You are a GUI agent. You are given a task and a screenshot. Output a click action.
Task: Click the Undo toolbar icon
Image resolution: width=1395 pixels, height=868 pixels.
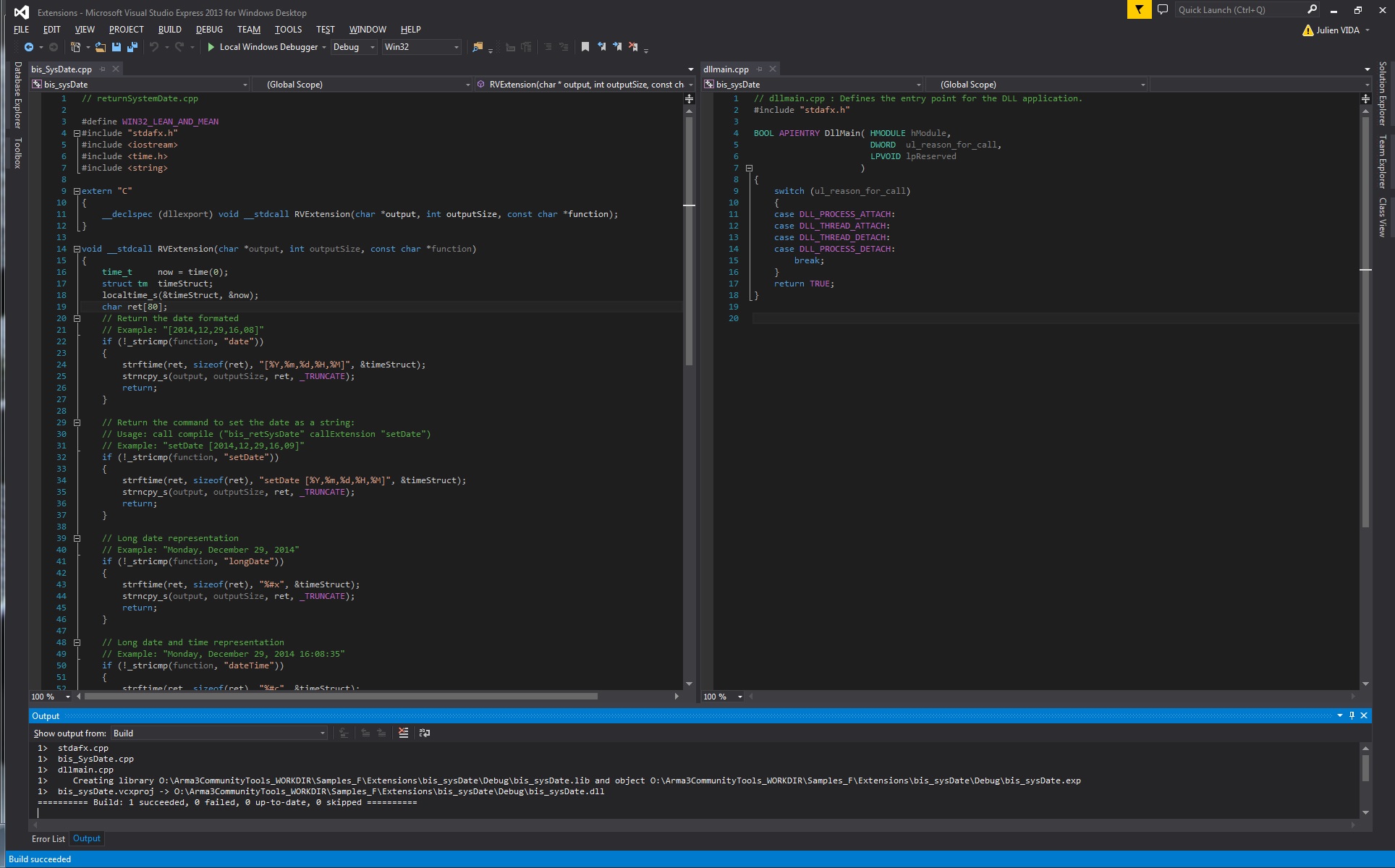[x=155, y=47]
